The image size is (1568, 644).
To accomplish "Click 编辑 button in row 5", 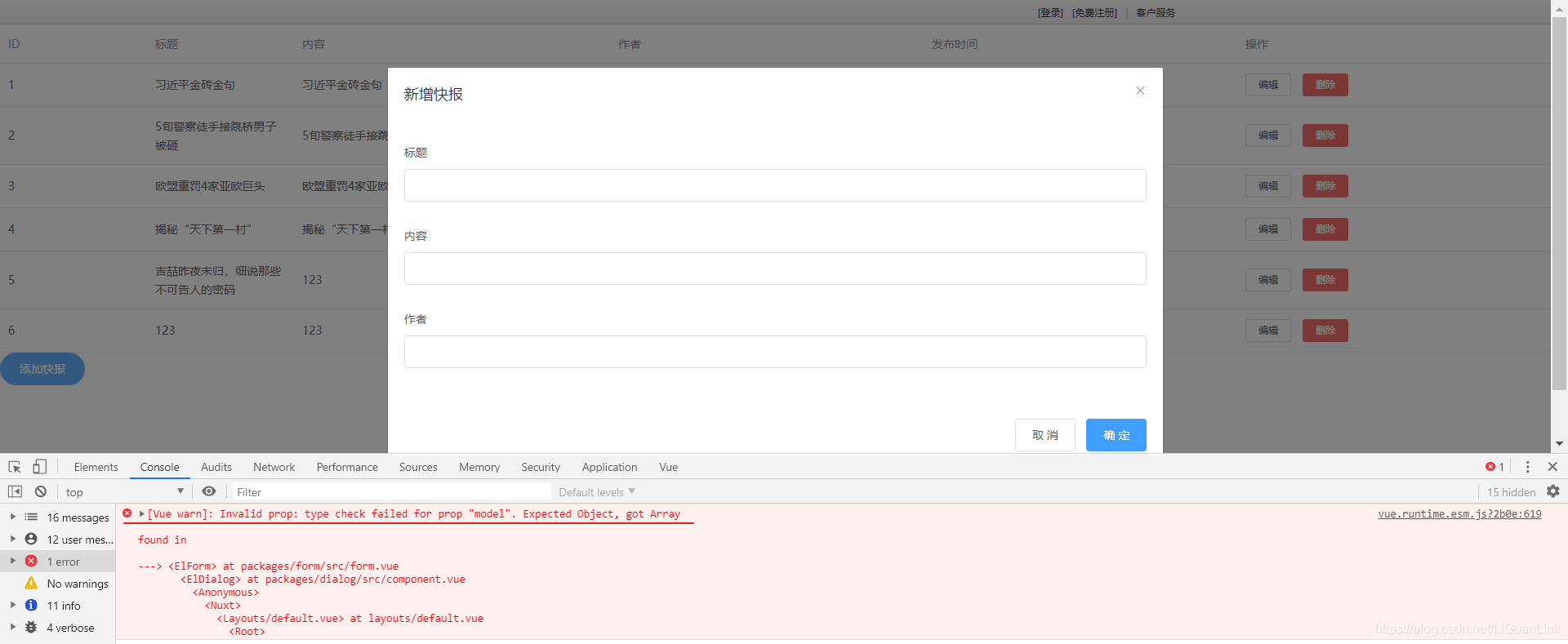I will [x=1267, y=280].
